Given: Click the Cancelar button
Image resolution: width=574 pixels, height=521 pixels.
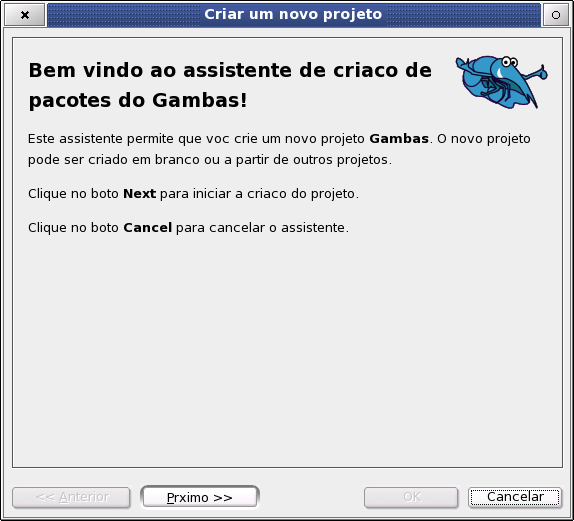Looking at the screenshot, I should point(515,497).
